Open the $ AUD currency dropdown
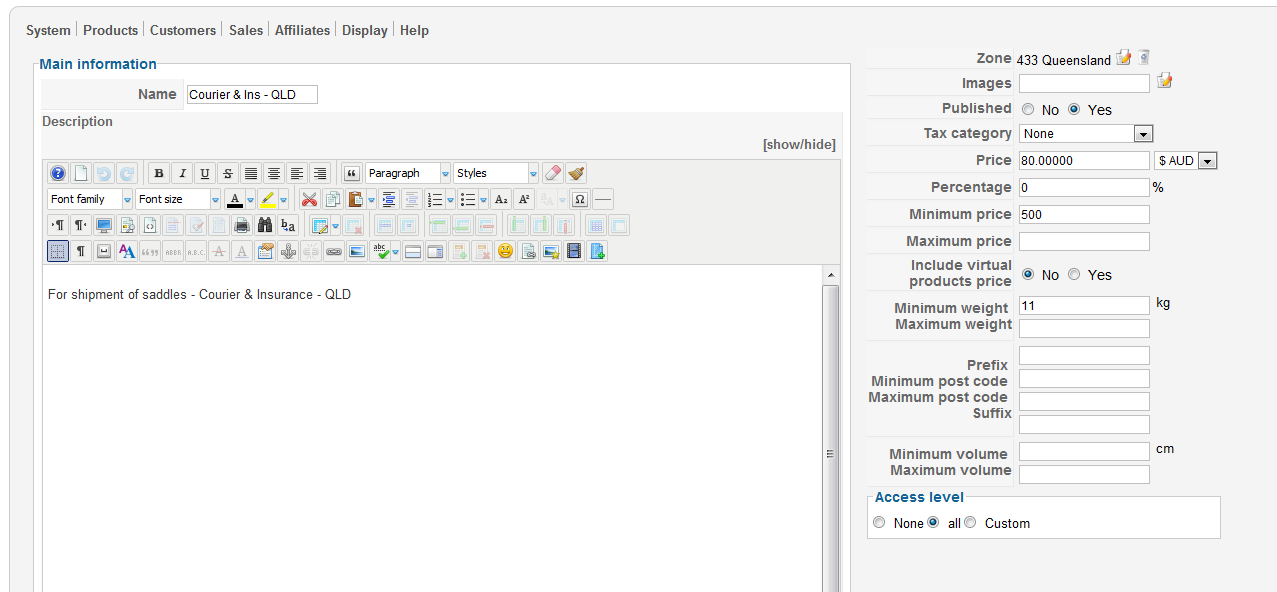Image resolution: width=1277 pixels, height=592 pixels. (1186, 161)
